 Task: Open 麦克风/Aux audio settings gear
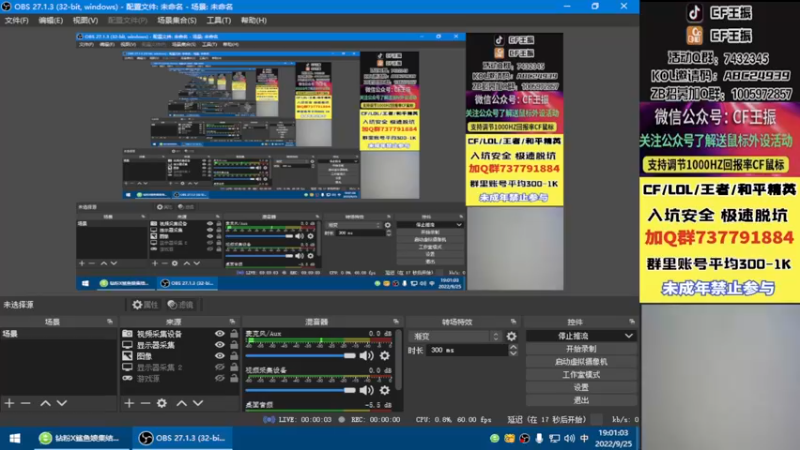385,356
